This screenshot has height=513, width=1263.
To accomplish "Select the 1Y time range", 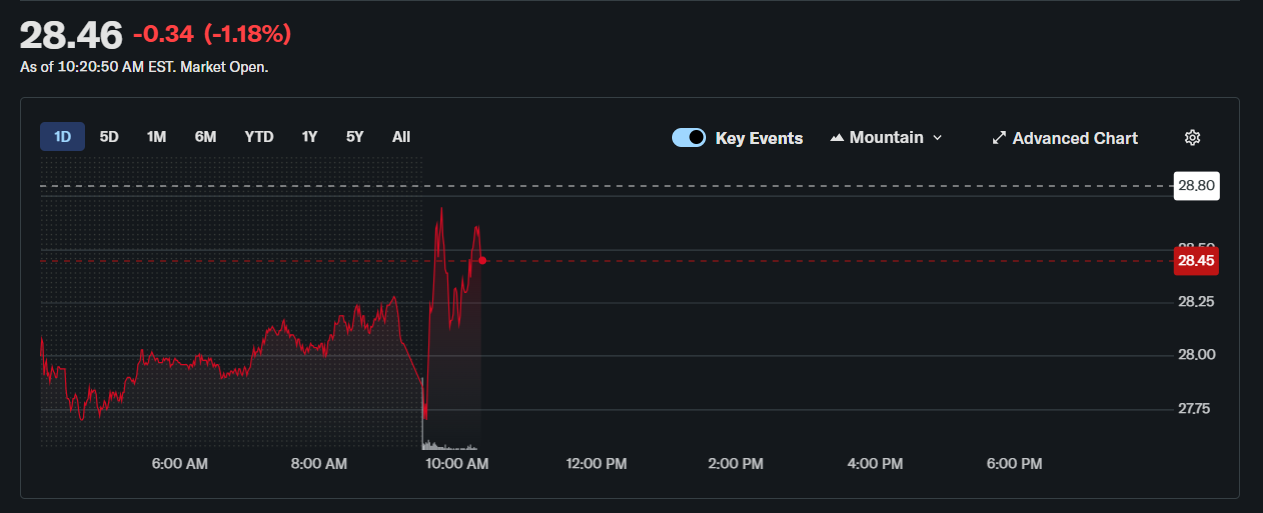I will [309, 137].
